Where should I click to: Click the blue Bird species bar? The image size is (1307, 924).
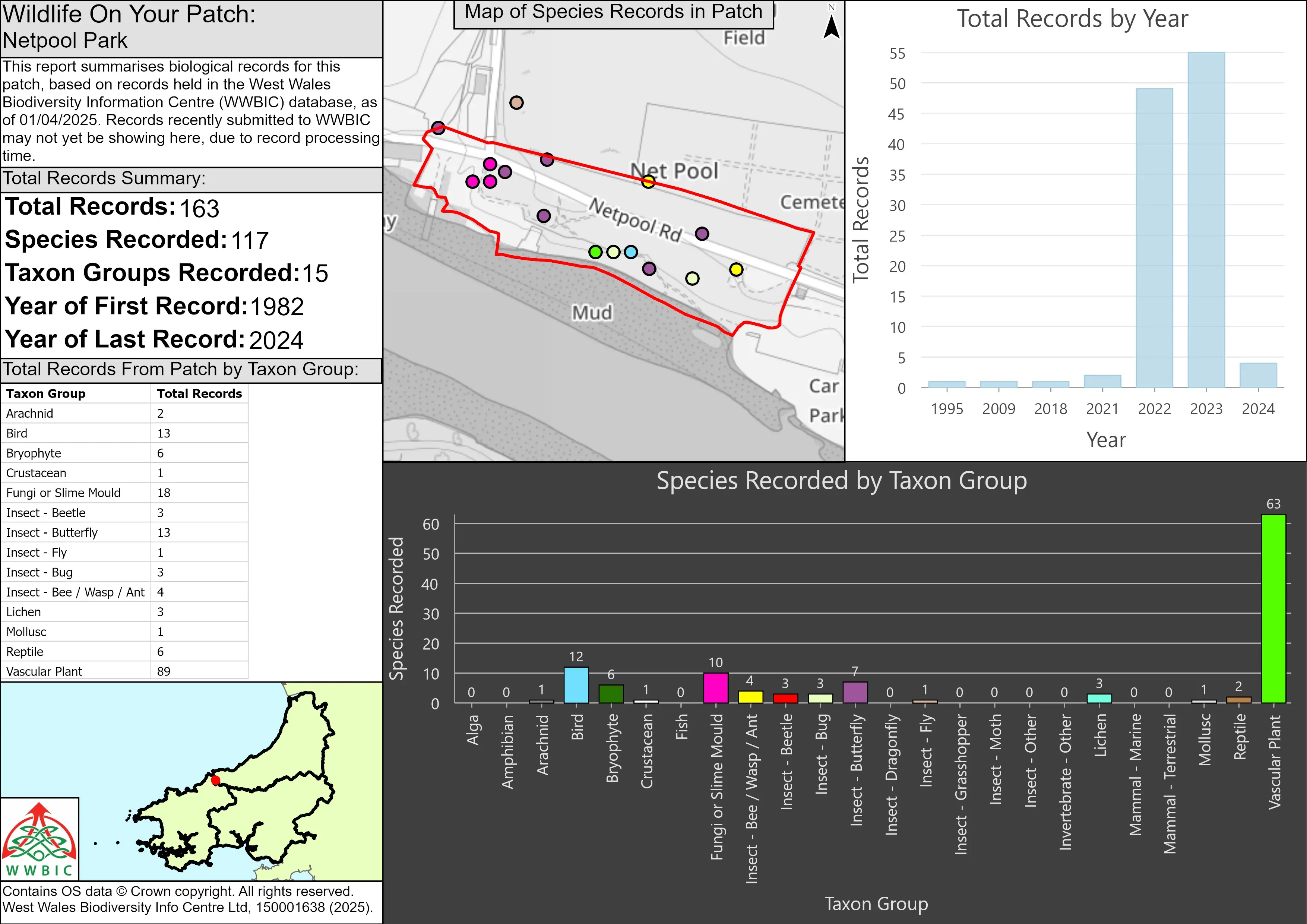tap(576, 685)
